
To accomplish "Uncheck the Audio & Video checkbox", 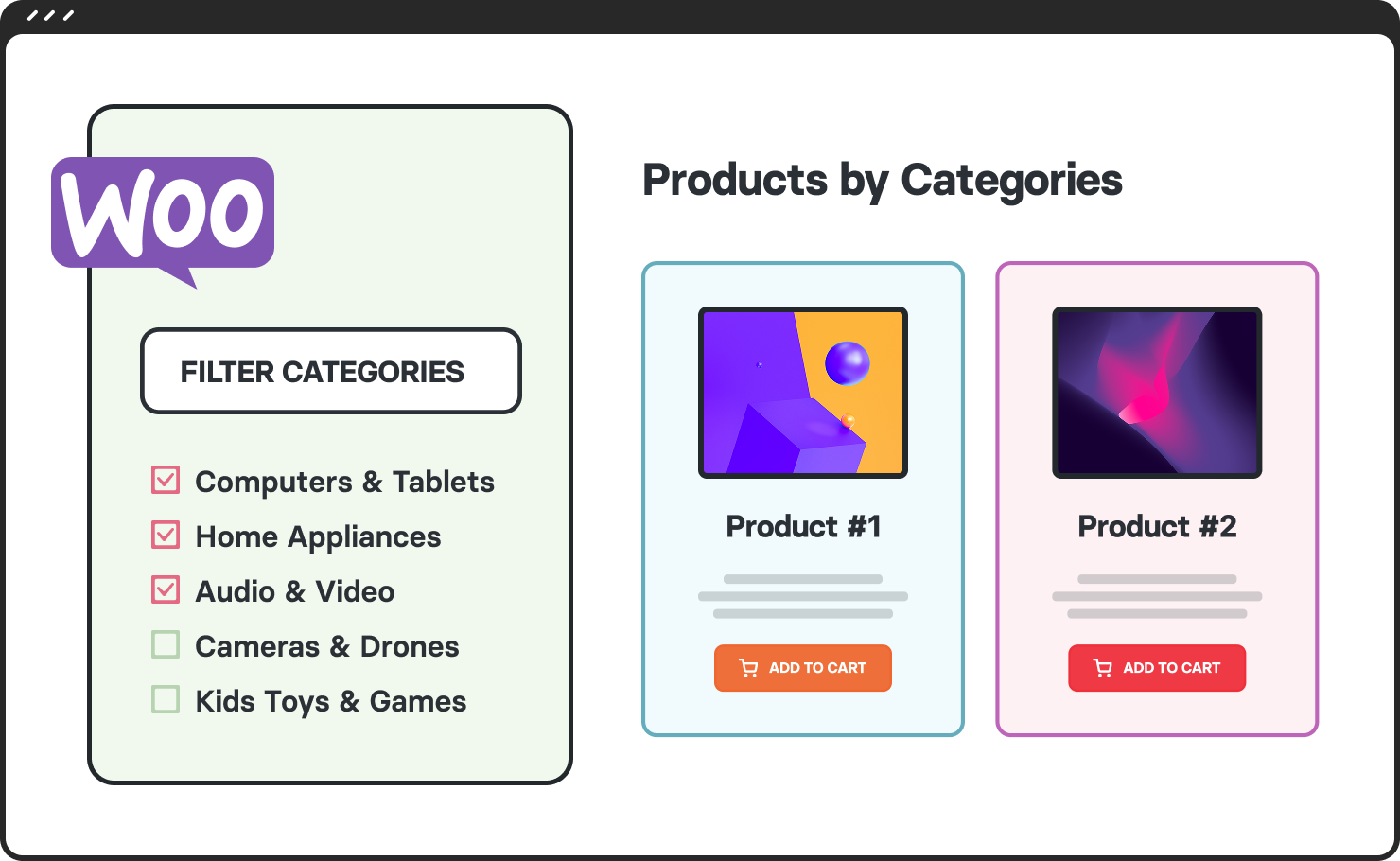I will 166,590.
